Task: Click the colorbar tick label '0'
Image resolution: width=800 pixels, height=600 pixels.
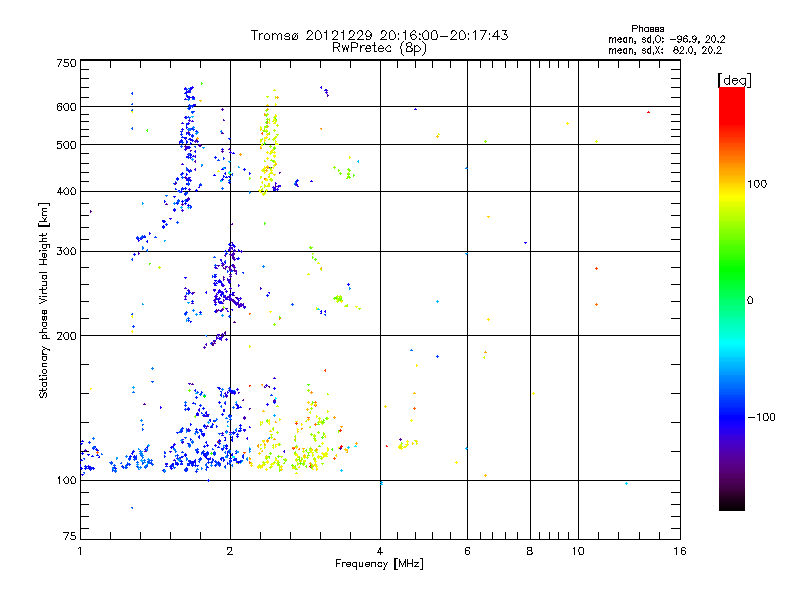Action: 750,301
